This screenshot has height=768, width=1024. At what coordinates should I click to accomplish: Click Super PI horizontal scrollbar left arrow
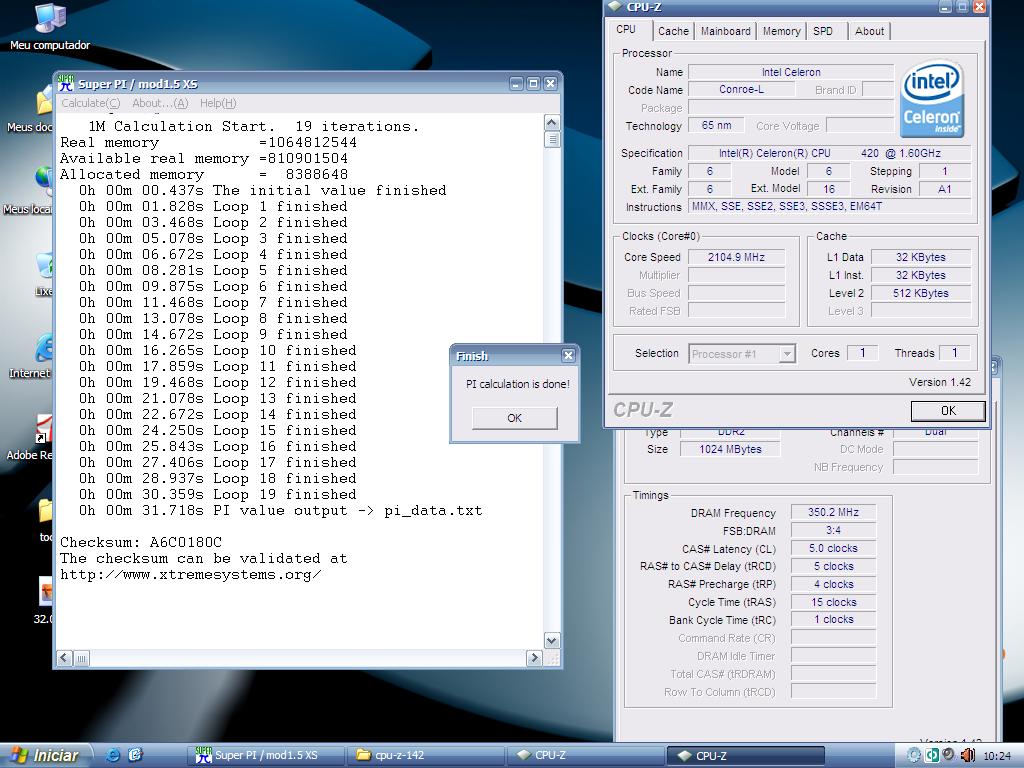pos(65,658)
